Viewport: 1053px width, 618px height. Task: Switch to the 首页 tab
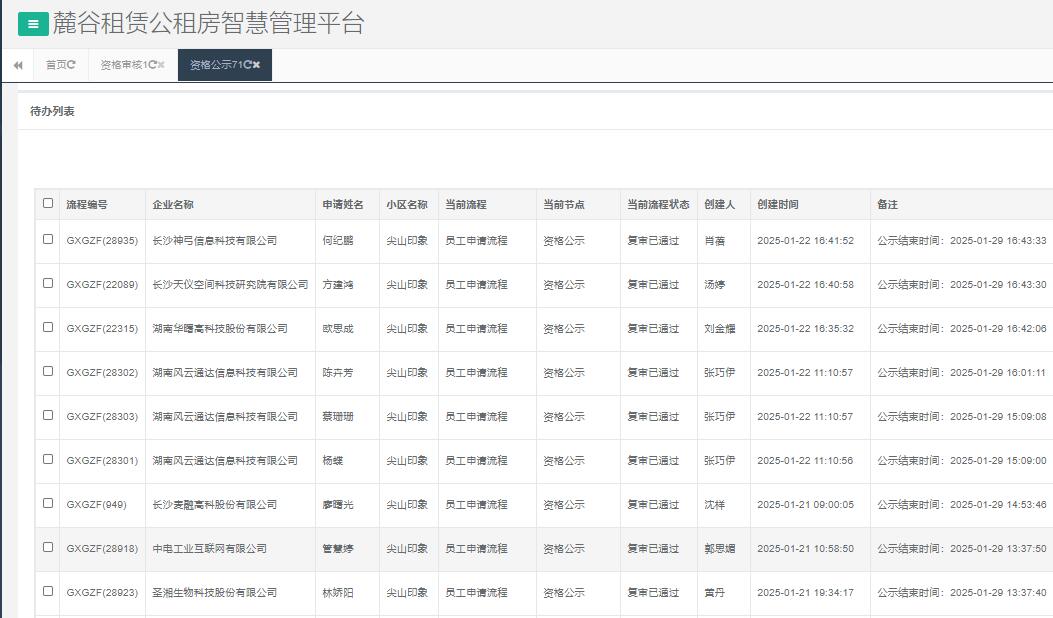[x=56, y=65]
